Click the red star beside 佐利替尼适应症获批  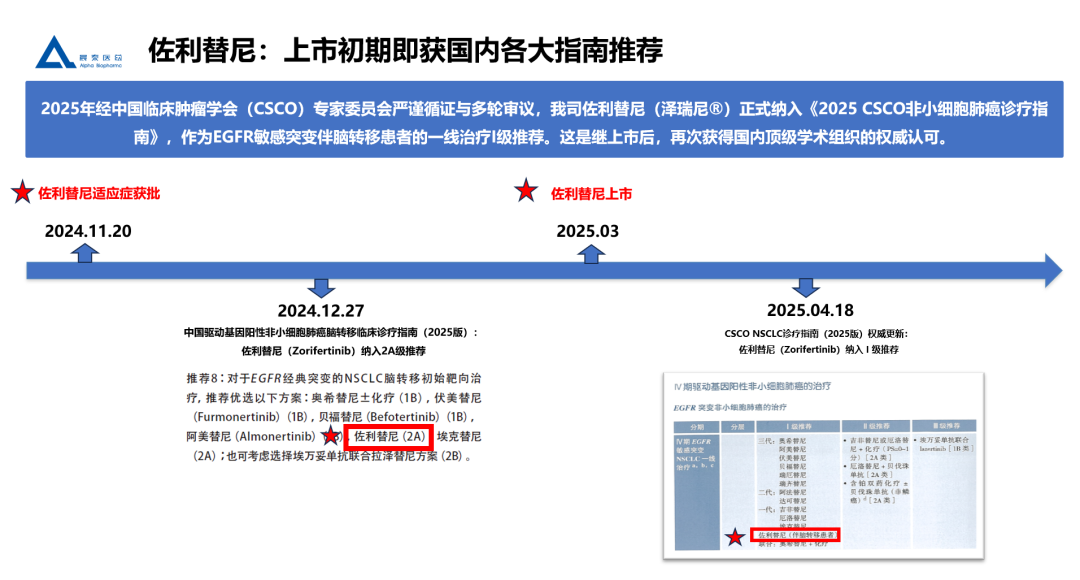click(x=22, y=192)
